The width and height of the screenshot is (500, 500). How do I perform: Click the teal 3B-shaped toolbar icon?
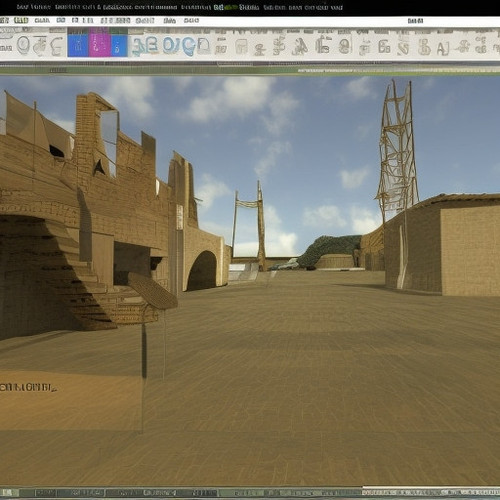(x=146, y=46)
